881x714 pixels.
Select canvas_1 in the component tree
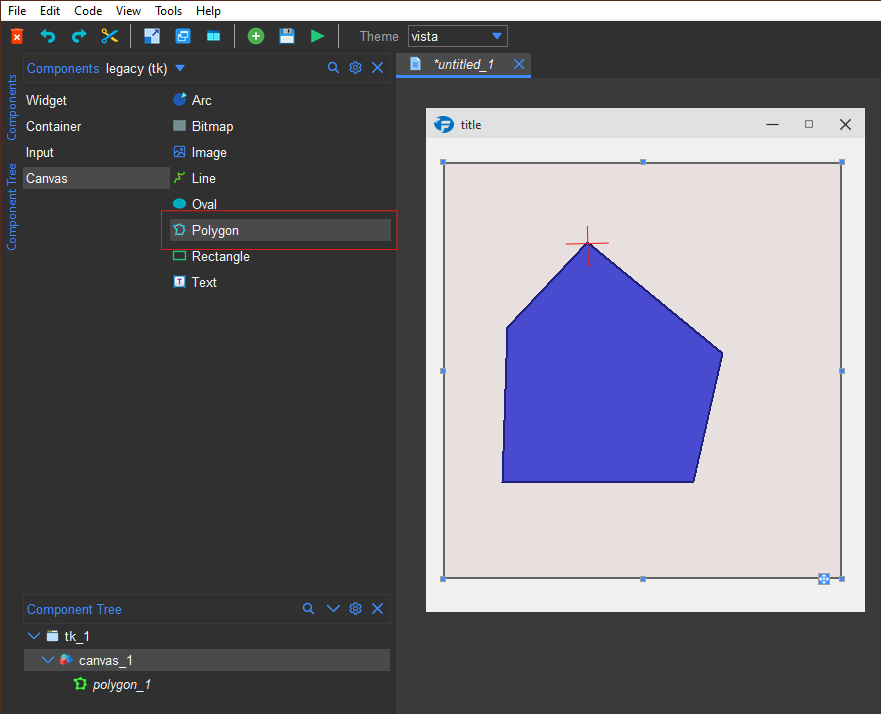[x=207, y=660]
